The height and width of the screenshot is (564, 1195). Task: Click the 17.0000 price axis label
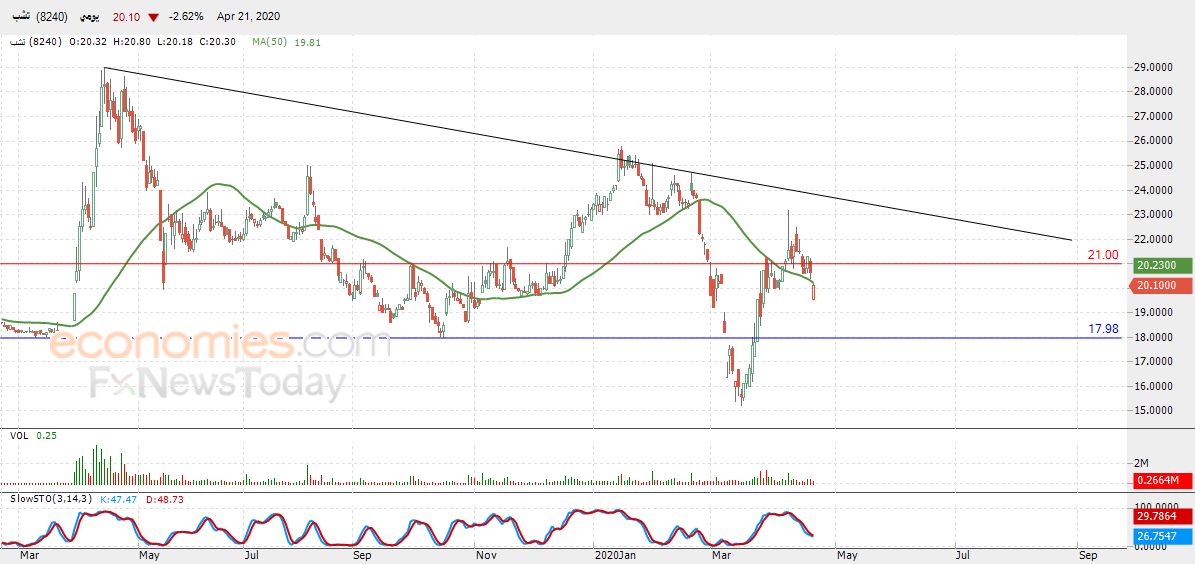click(x=1154, y=361)
